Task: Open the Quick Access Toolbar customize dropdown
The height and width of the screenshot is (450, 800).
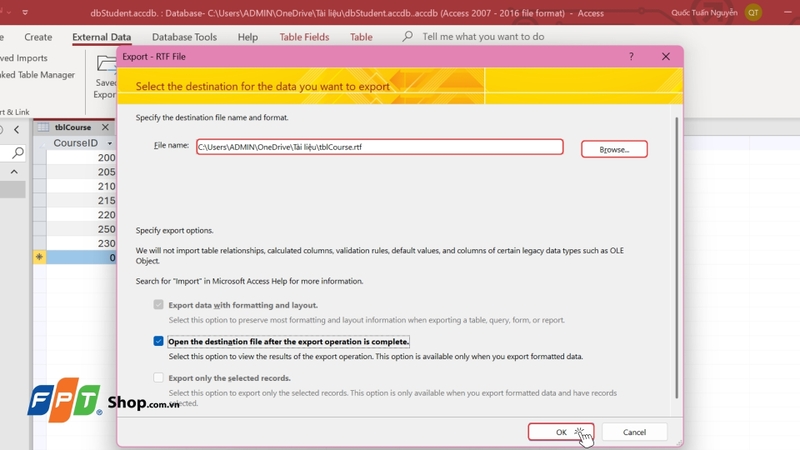Action: (x=25, y=12)
